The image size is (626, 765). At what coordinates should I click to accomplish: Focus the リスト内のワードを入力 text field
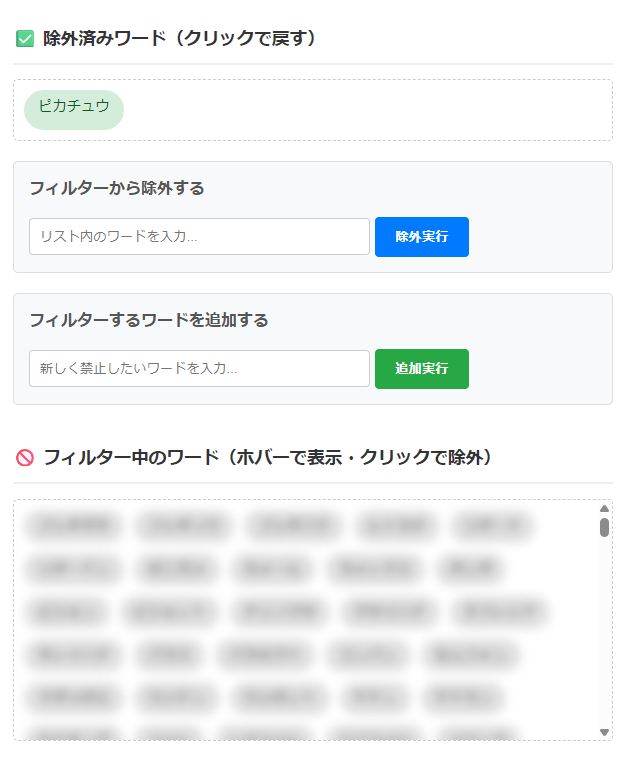(x=199, y=237)
